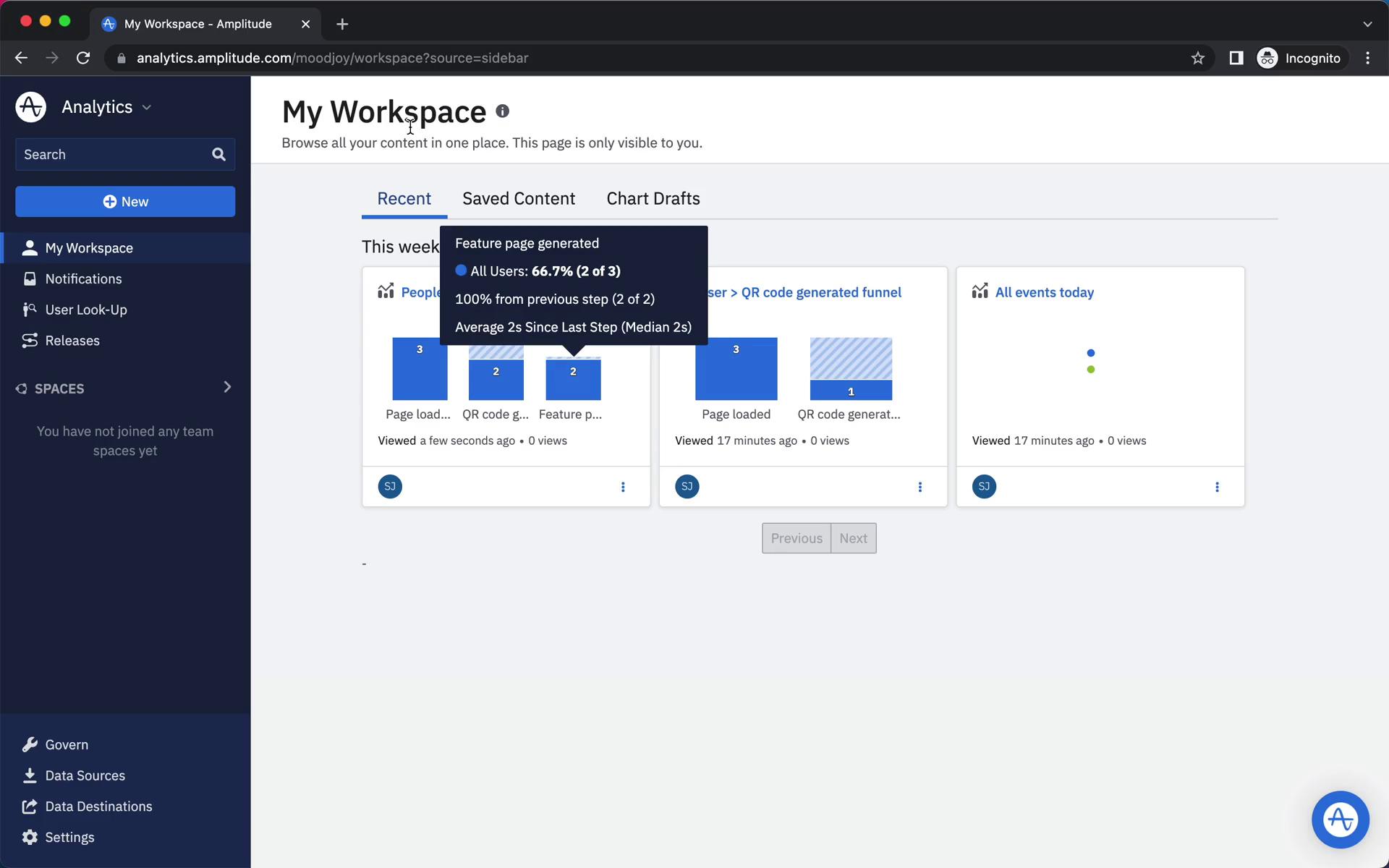Screen dimensions: 1389x868
Task: Click the three-dot menu on first chart
Action: 623,487
